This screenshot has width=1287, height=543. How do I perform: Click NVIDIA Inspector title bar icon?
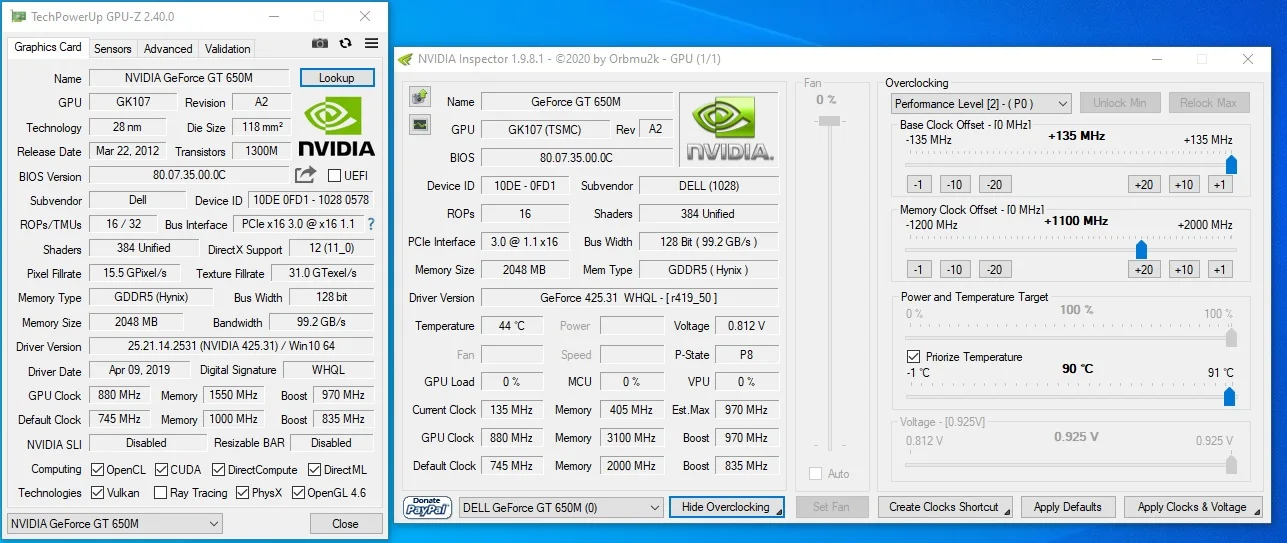[x=405, y=59]
